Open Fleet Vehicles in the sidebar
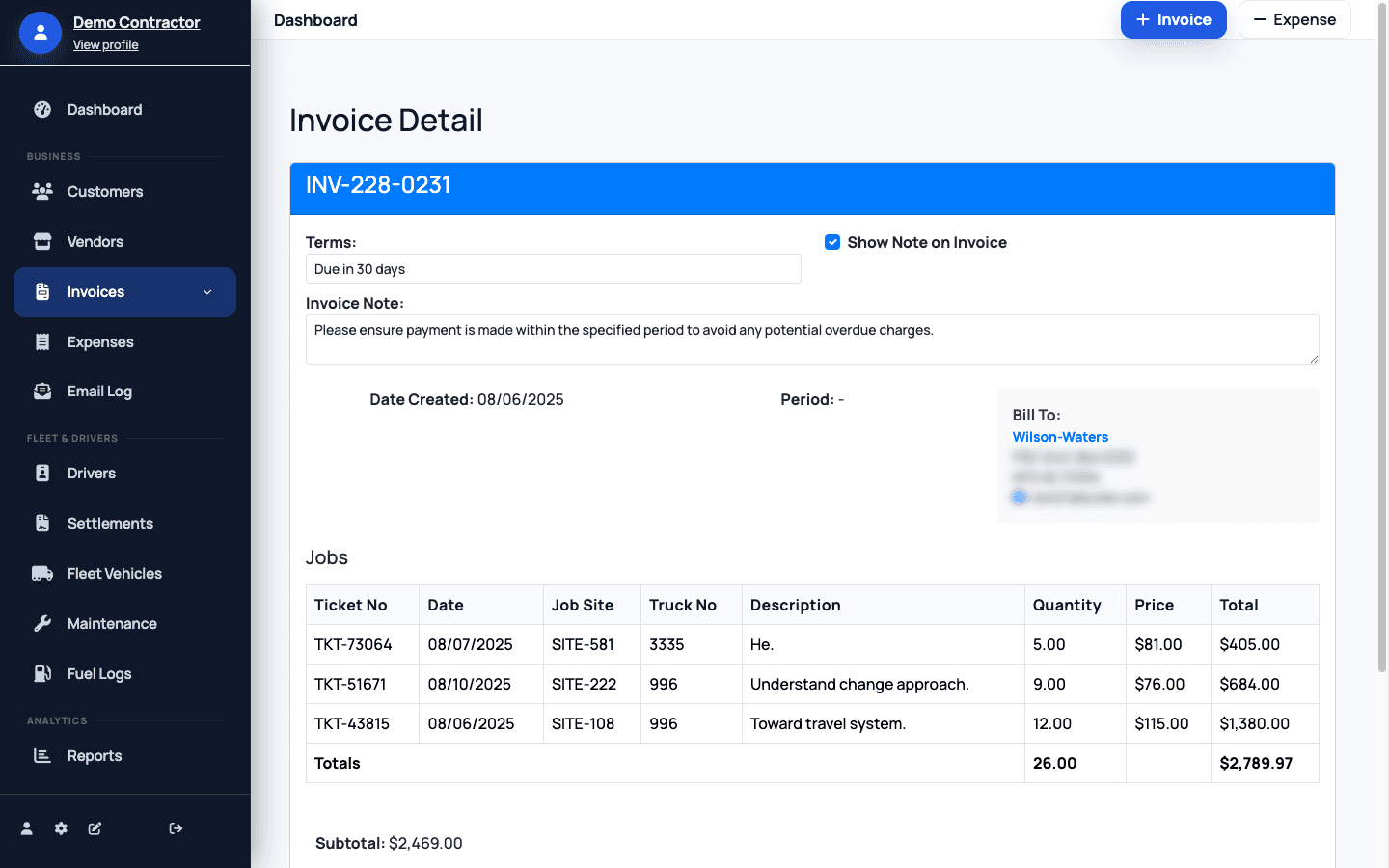 coord(125,574)
